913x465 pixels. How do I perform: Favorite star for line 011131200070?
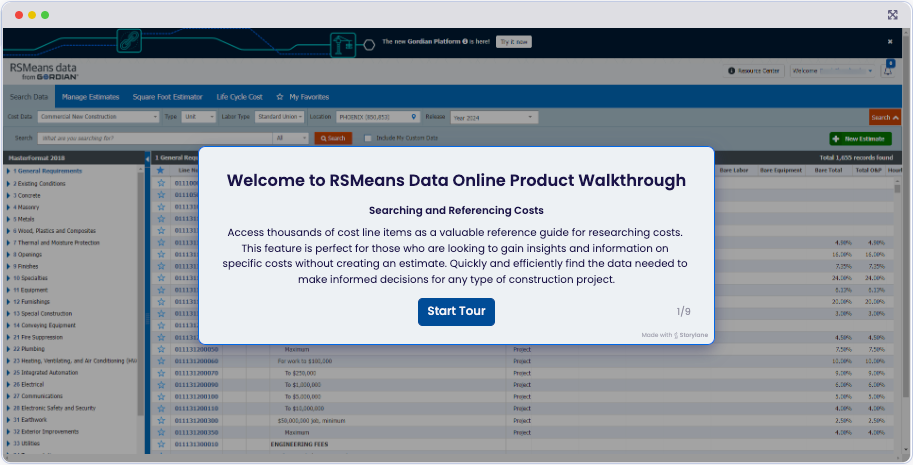coord(161,373)
